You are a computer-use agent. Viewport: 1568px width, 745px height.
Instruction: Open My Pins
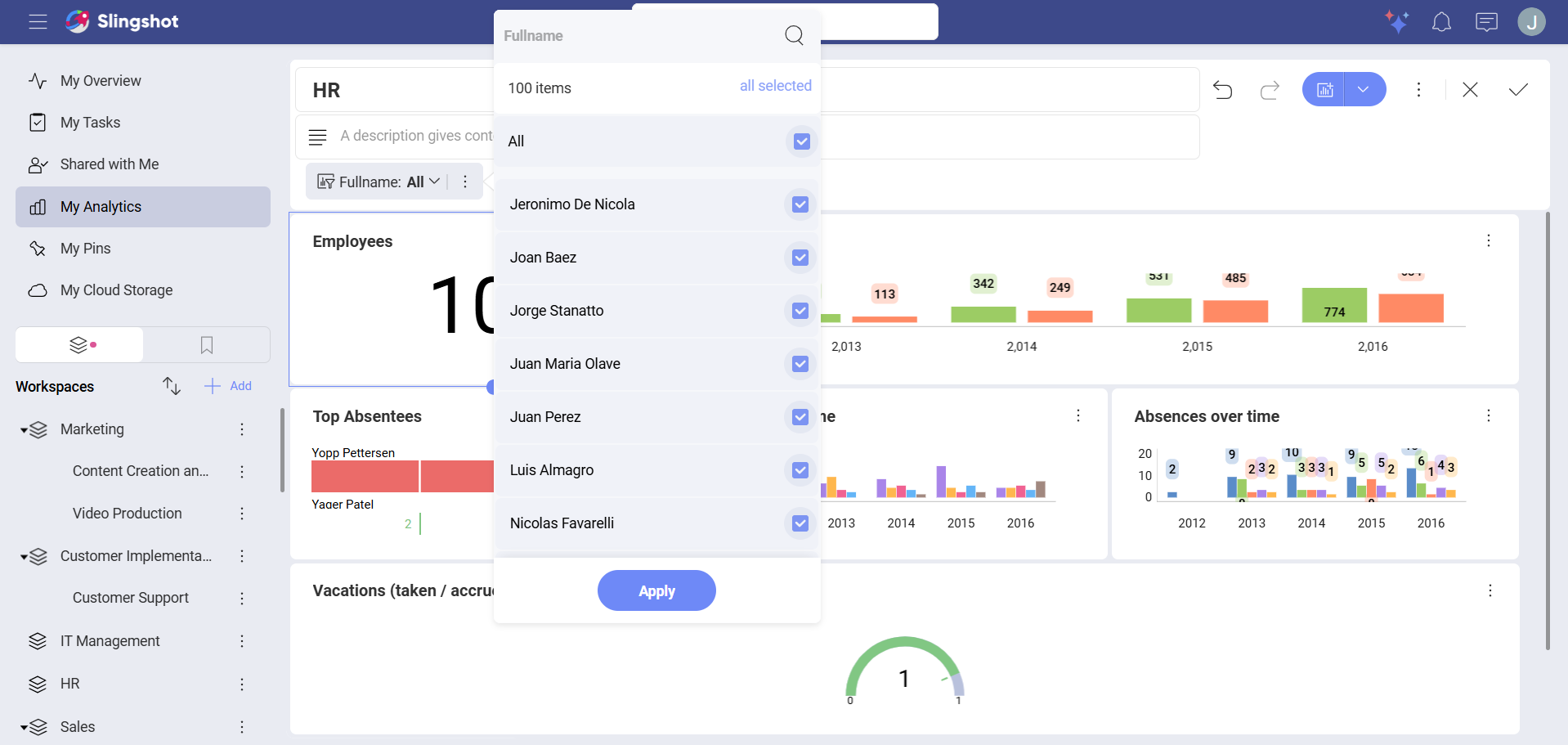click(x=142, y=249)
